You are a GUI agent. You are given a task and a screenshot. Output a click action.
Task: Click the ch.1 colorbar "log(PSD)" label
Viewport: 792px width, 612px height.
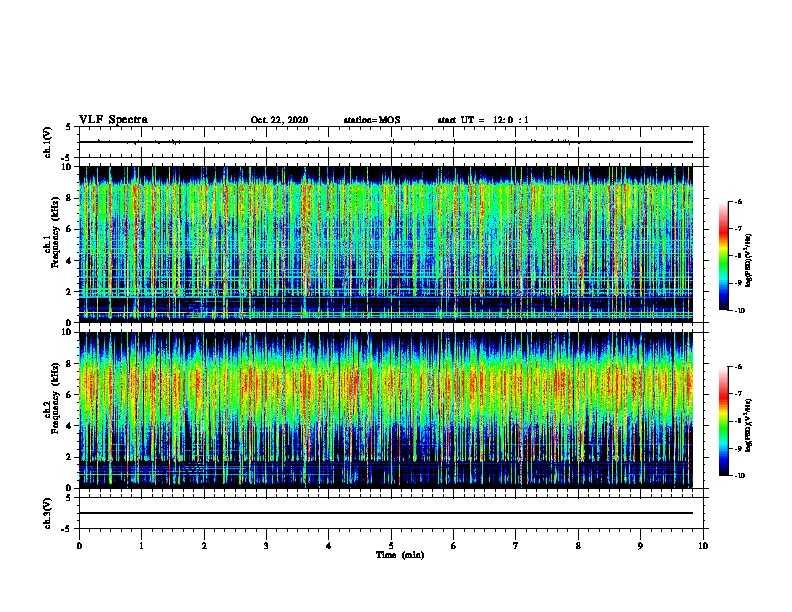748,260
